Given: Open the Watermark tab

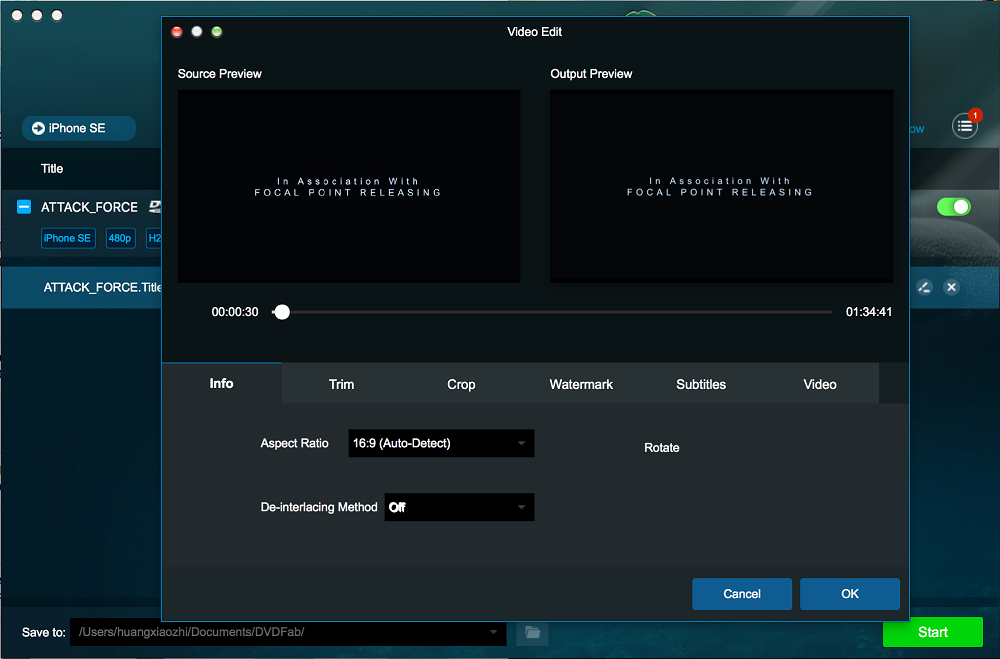Looking at the screenshot, I should tap(581, 384).
